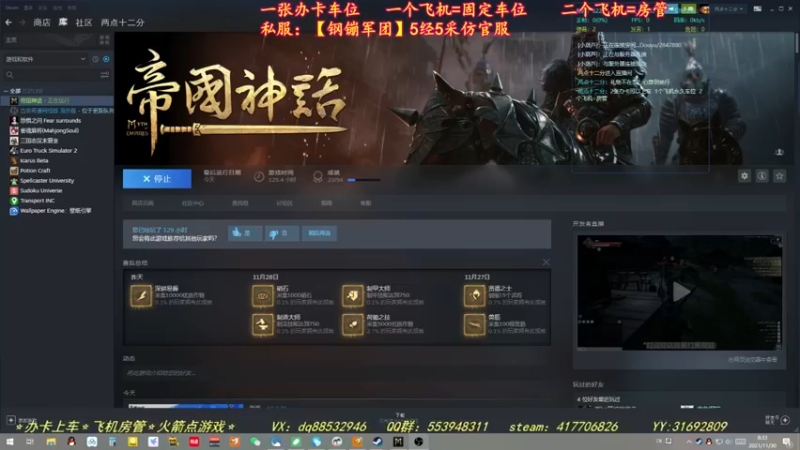Open the 社区 tab
The image size is (800, 450).
(84, 22)
